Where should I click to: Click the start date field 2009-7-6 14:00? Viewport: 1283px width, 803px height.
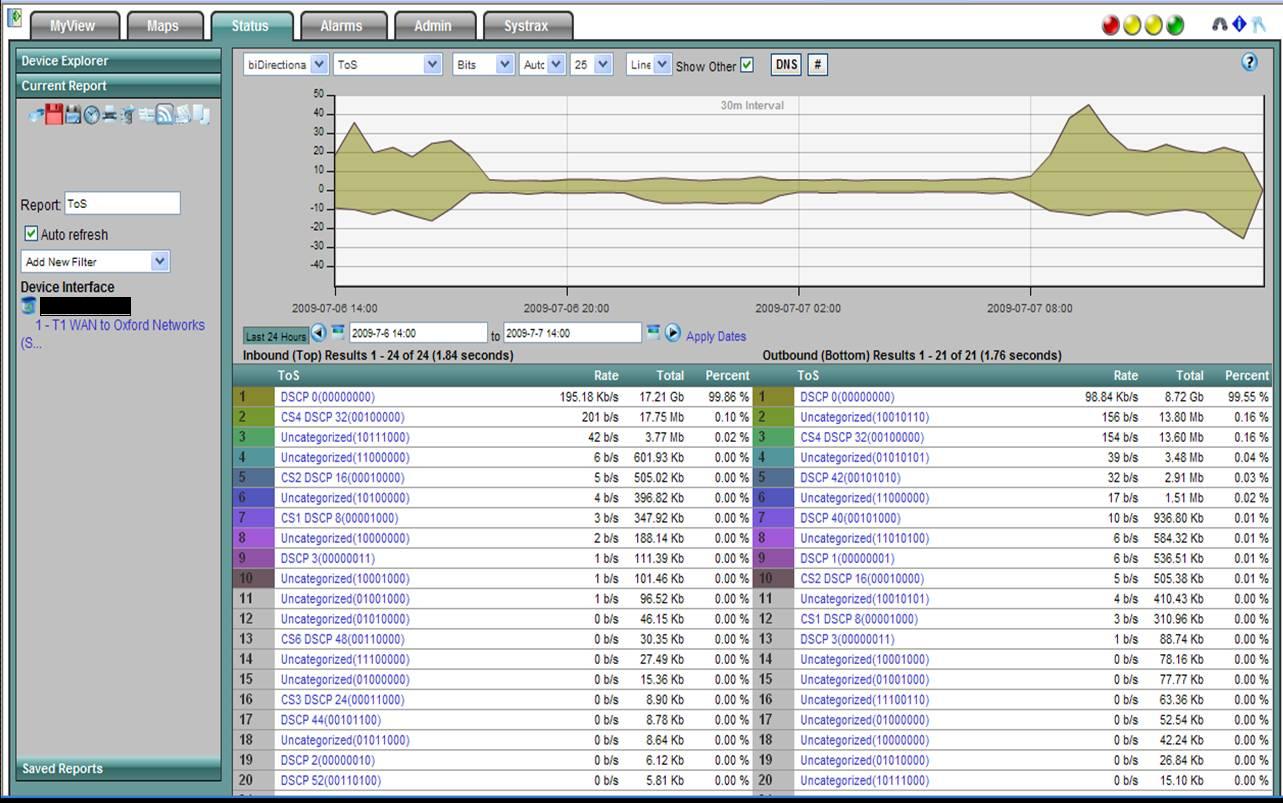pyautogui.click(x=418, y=333)
